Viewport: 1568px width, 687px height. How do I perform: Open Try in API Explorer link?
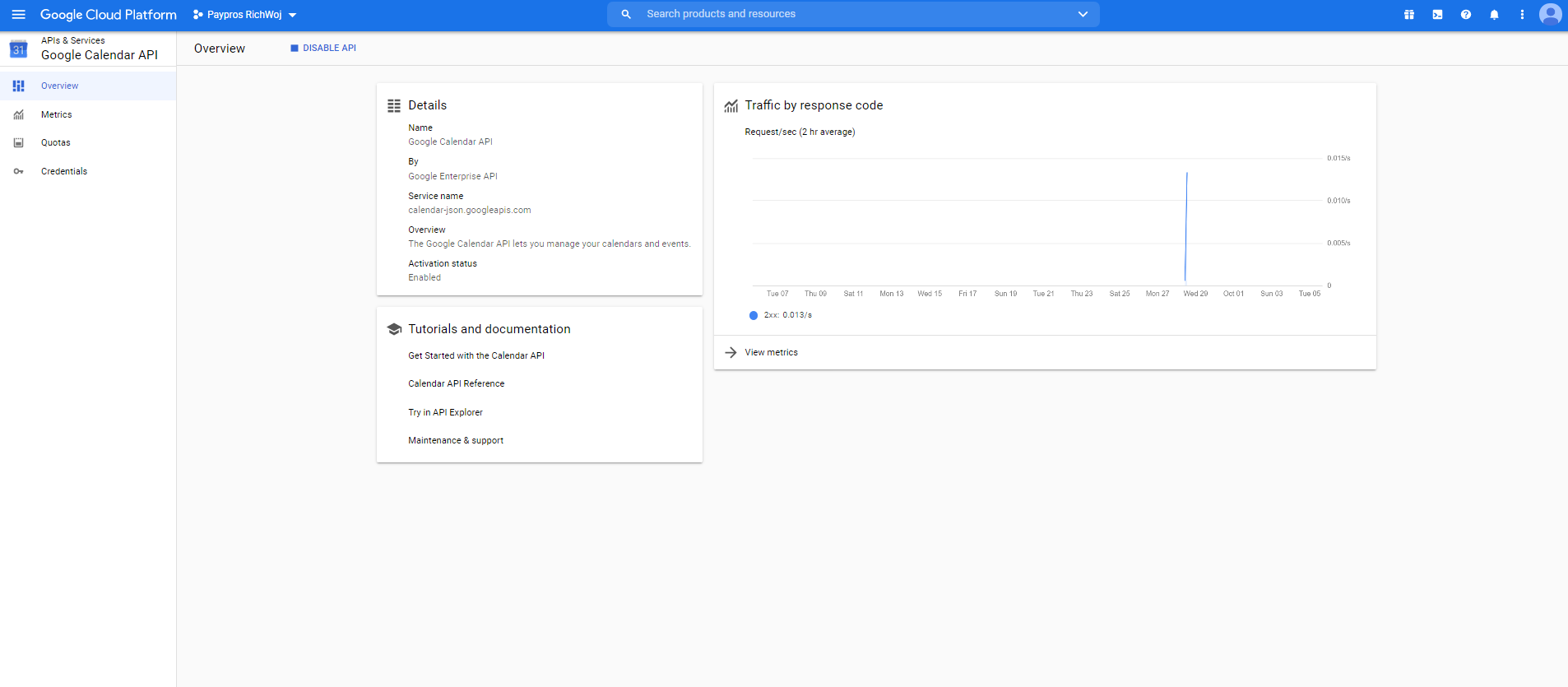point(445,412)
